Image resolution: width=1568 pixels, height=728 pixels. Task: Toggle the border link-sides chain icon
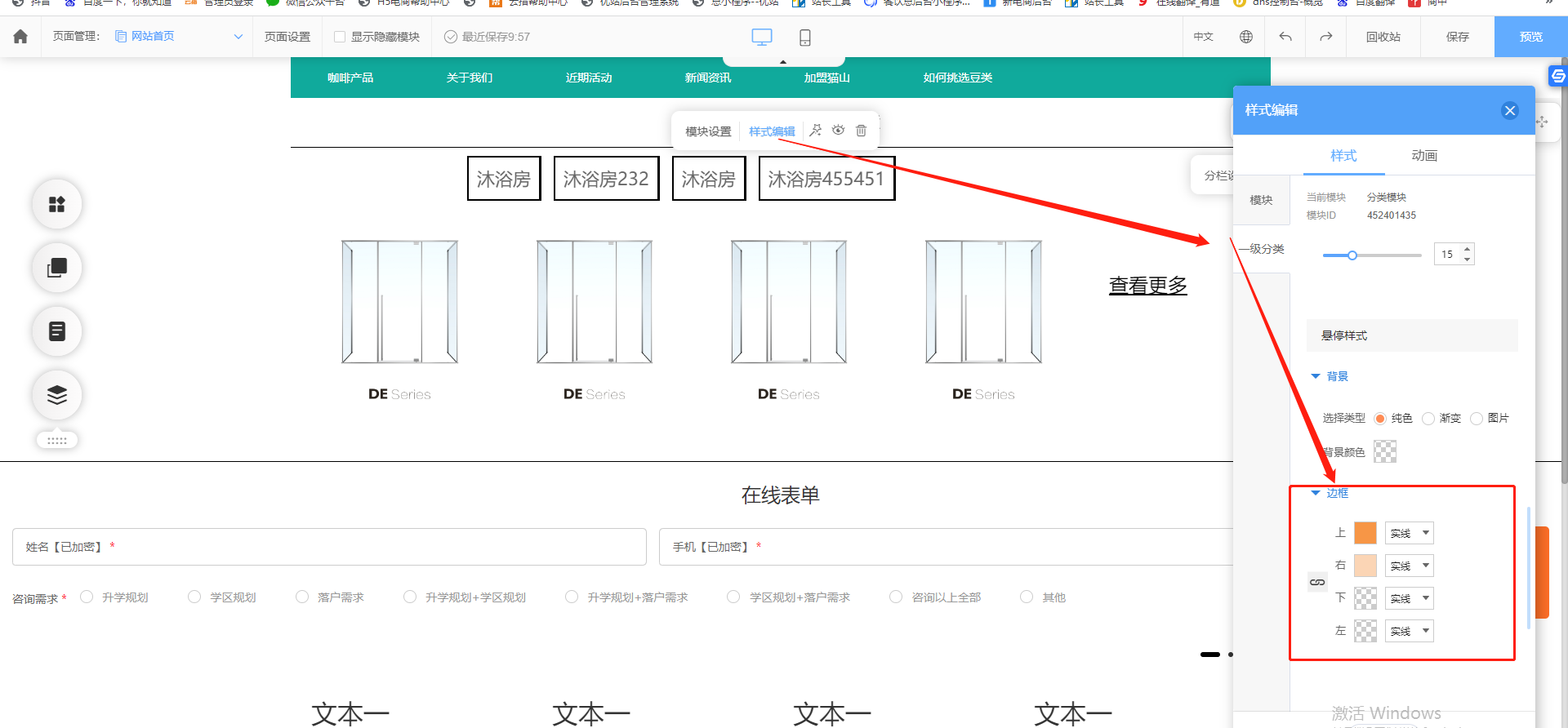point(1317,582)
